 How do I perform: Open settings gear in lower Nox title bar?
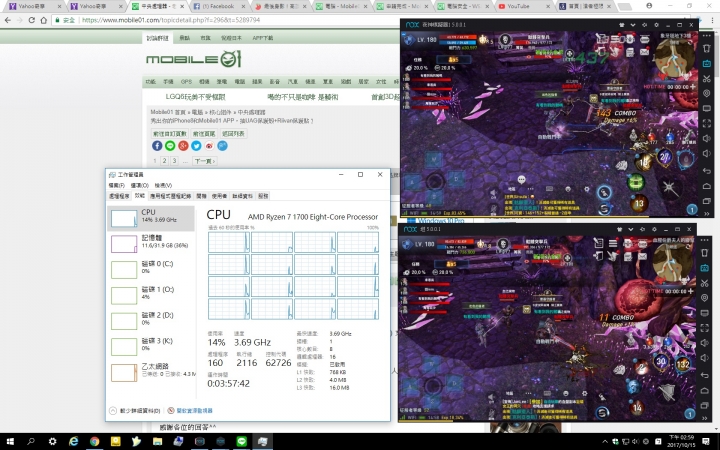click(x=654, y=229)
